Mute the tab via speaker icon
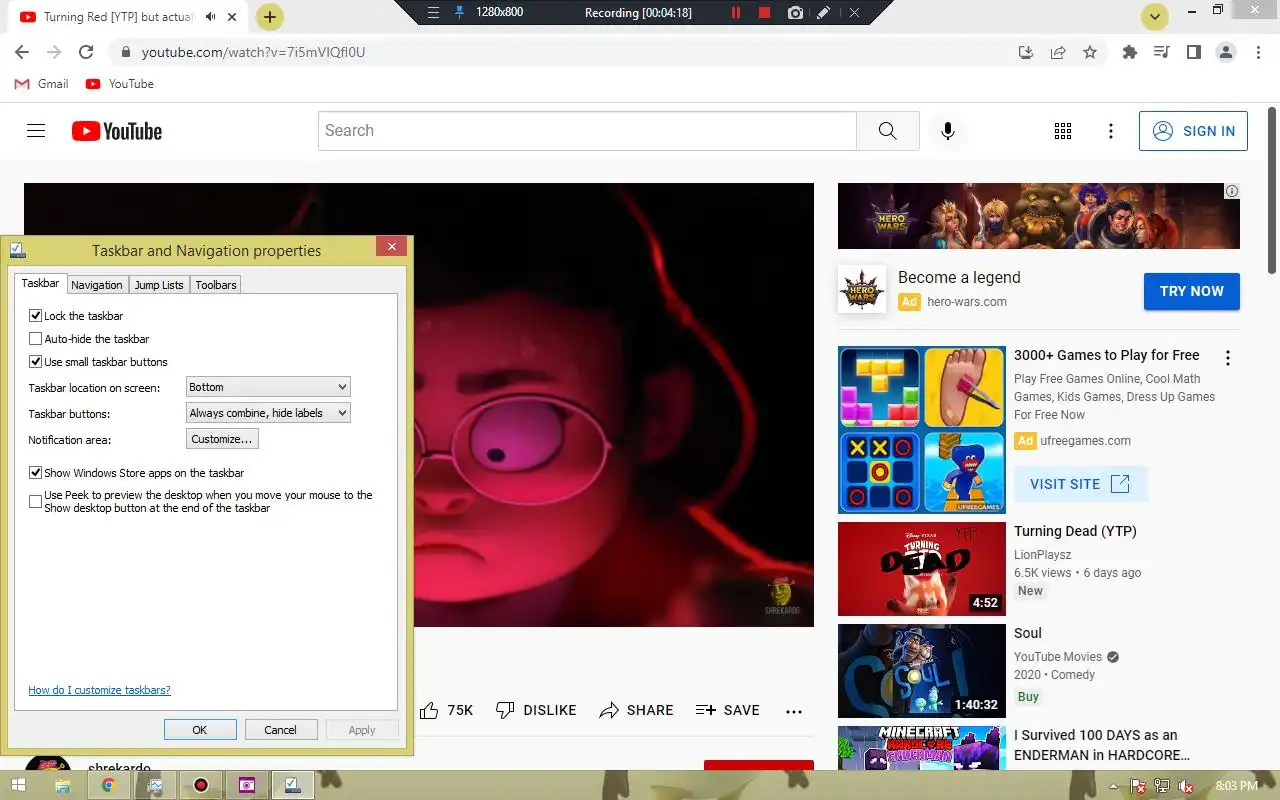 pyautogui.click(x=212, y=17)
